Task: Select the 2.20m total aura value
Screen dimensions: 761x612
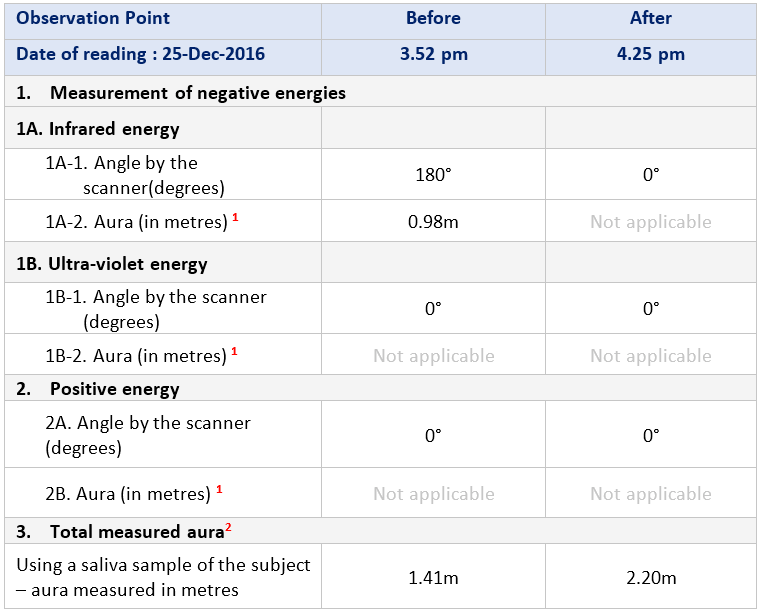Action: click(x=650, y=577)
